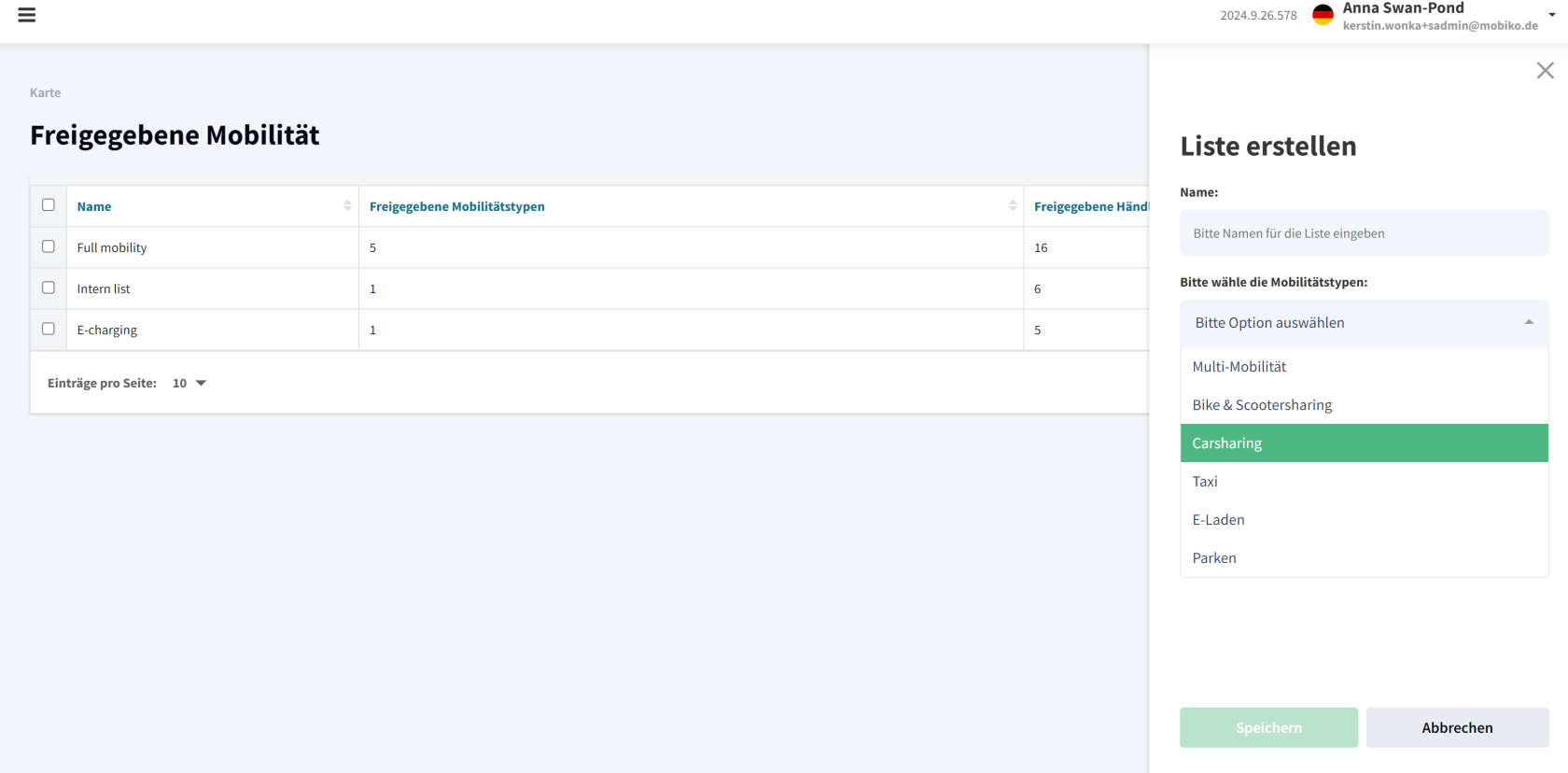Sort by Freigegebene Mobilitätstypen column arrows
Image resolution: width=1568 pixels, height=773 pixels.
(x=1012, y=206)
